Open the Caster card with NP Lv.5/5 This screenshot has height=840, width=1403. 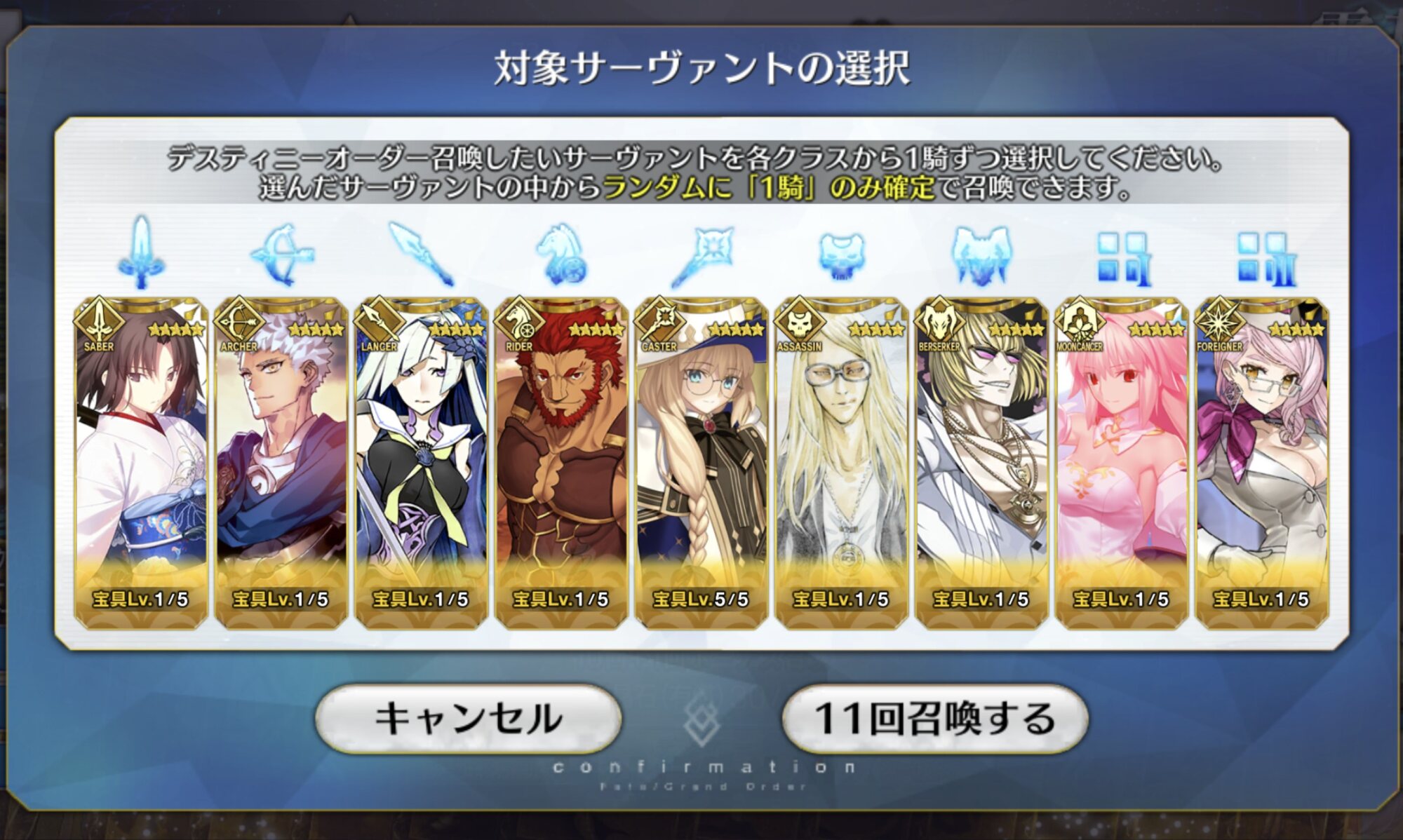click(x=701, y=462)
